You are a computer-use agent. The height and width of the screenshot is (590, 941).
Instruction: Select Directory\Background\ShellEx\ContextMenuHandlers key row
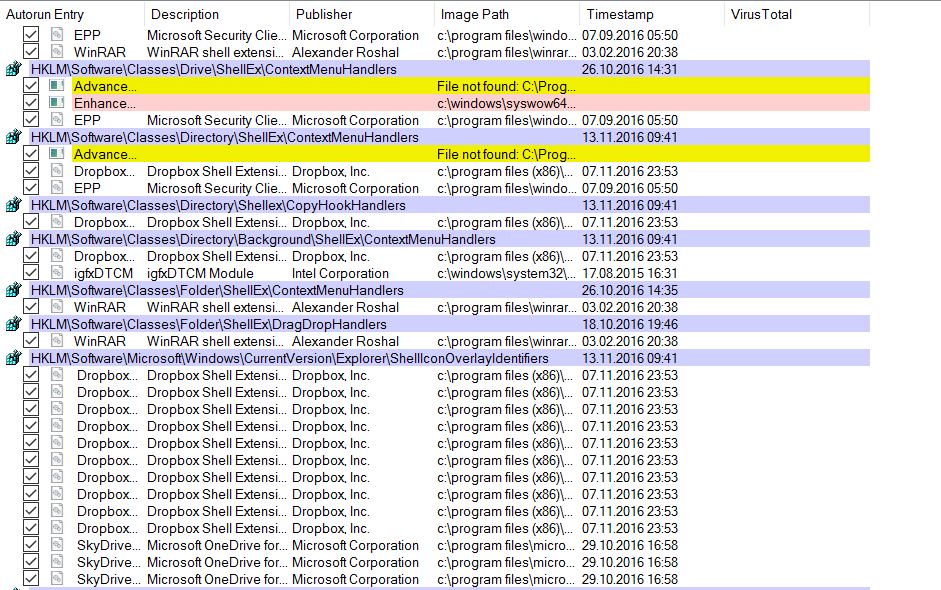tap(449, 239)
